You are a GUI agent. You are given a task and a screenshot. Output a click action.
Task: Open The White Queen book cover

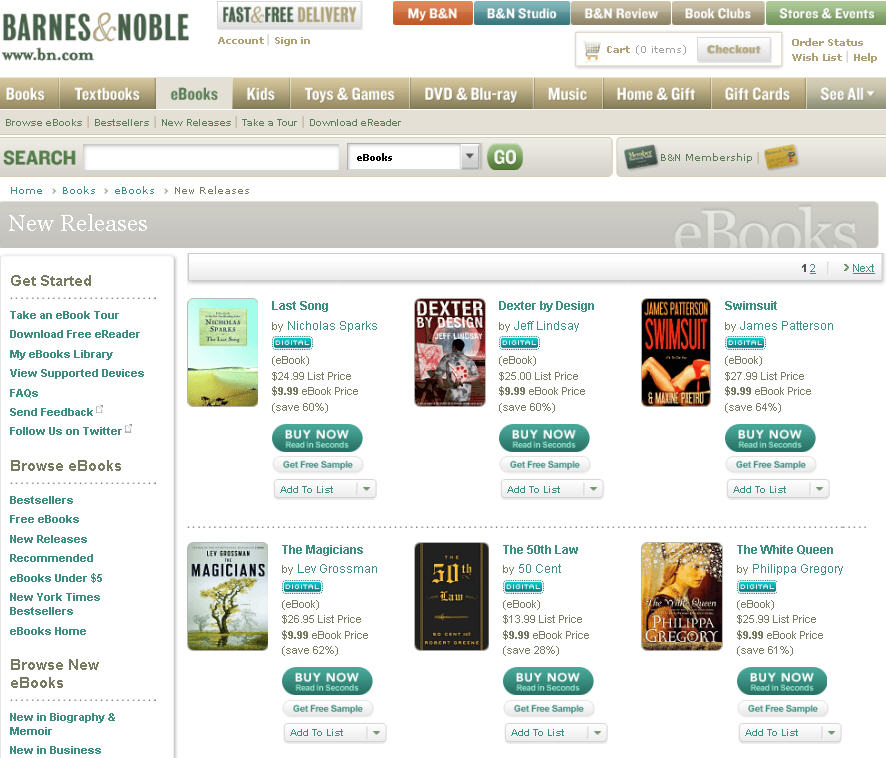coord(682,596)
